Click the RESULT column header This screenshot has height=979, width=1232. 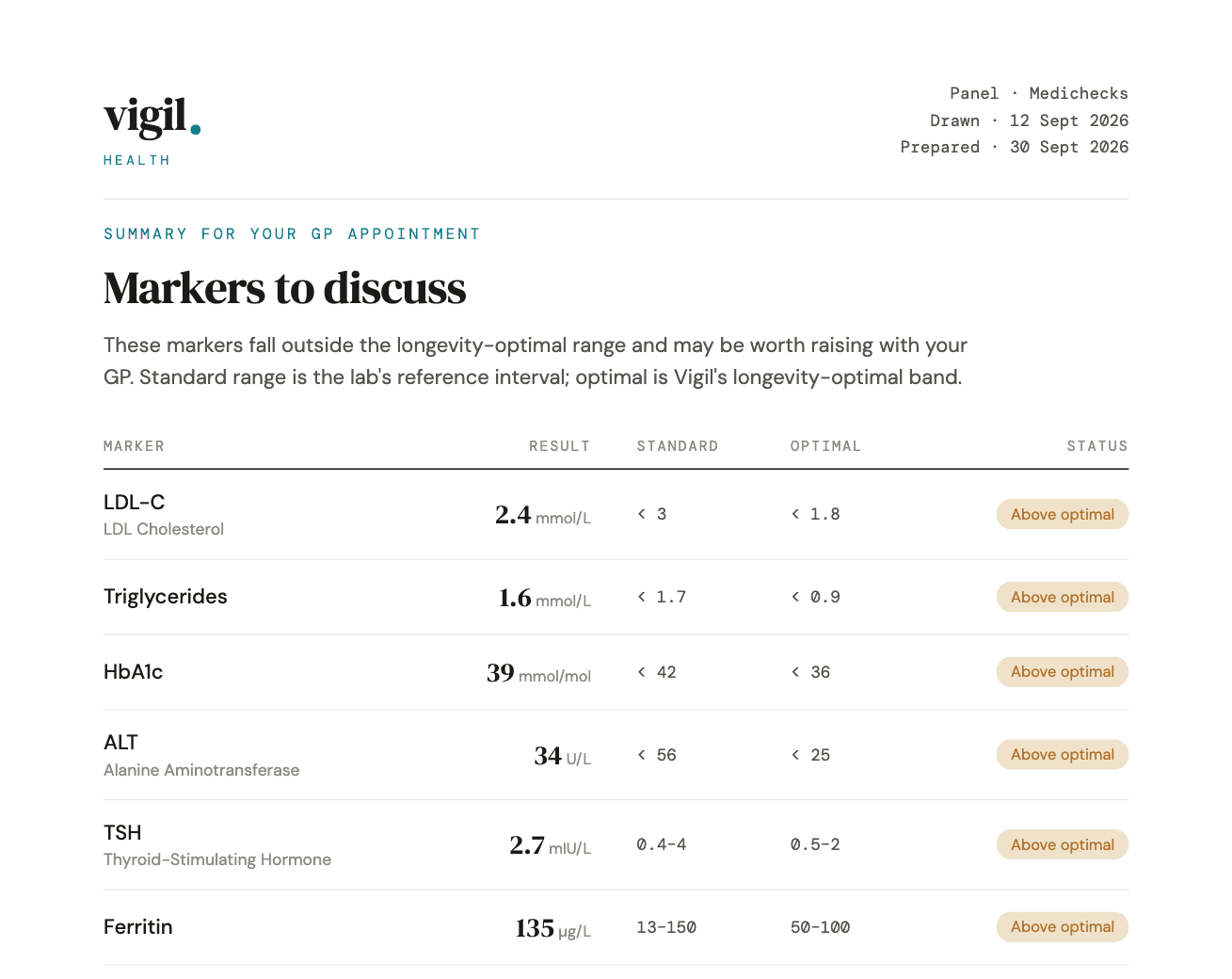tap(559, 446)
